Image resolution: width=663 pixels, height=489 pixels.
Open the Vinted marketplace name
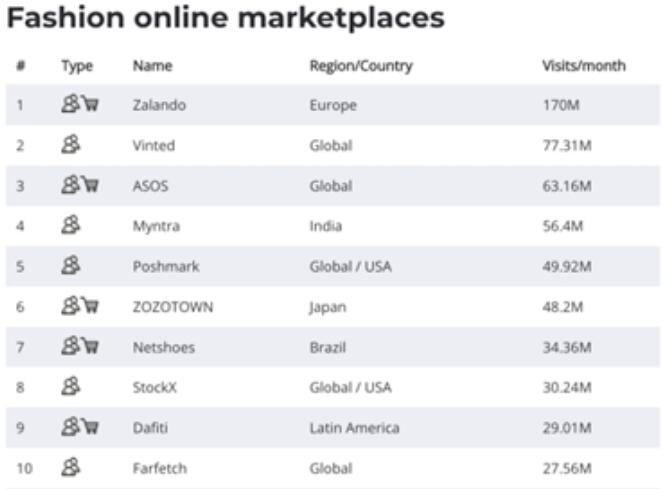click(153, 146)
